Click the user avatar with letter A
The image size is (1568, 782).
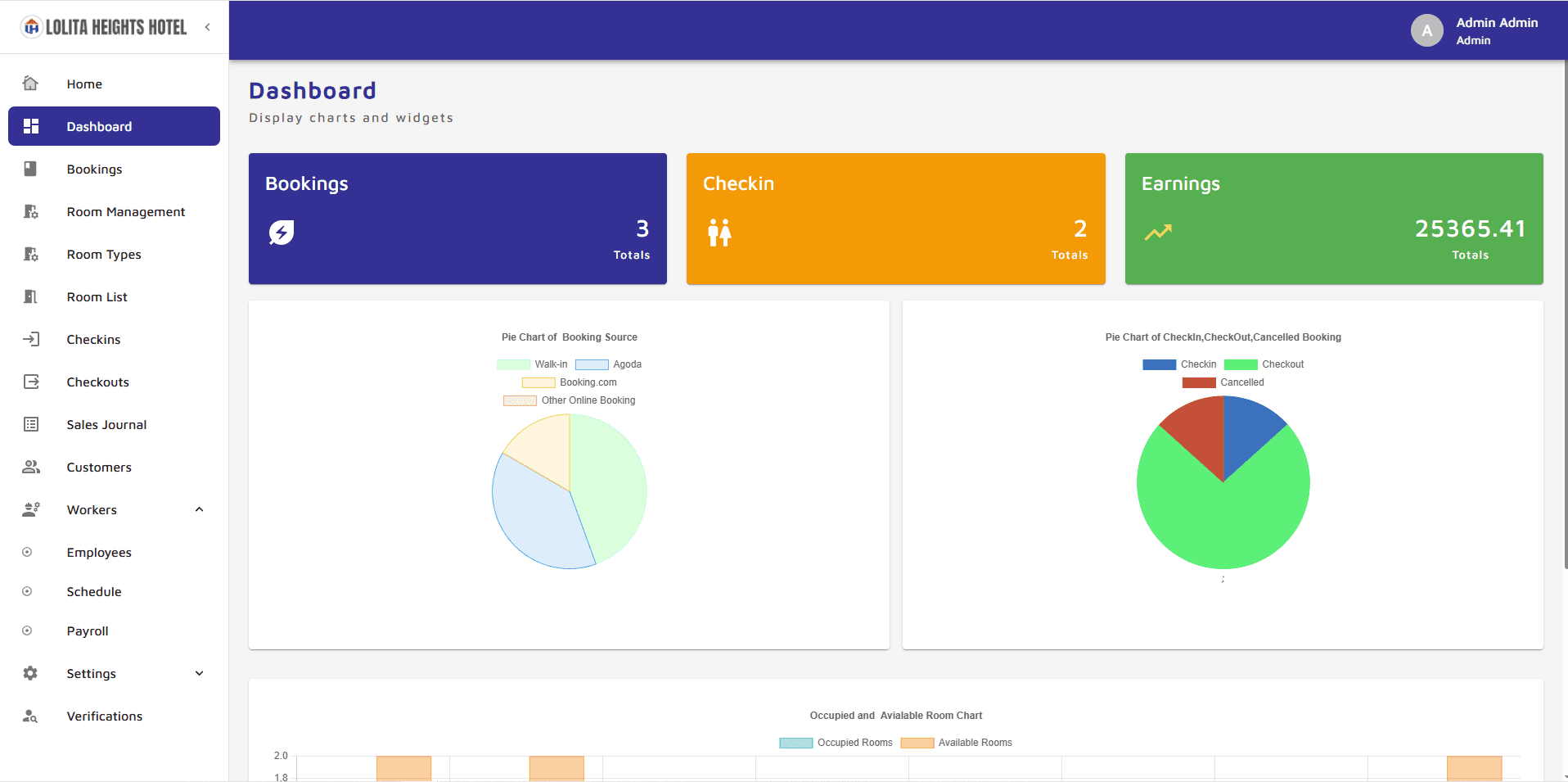coord(1426,30)
